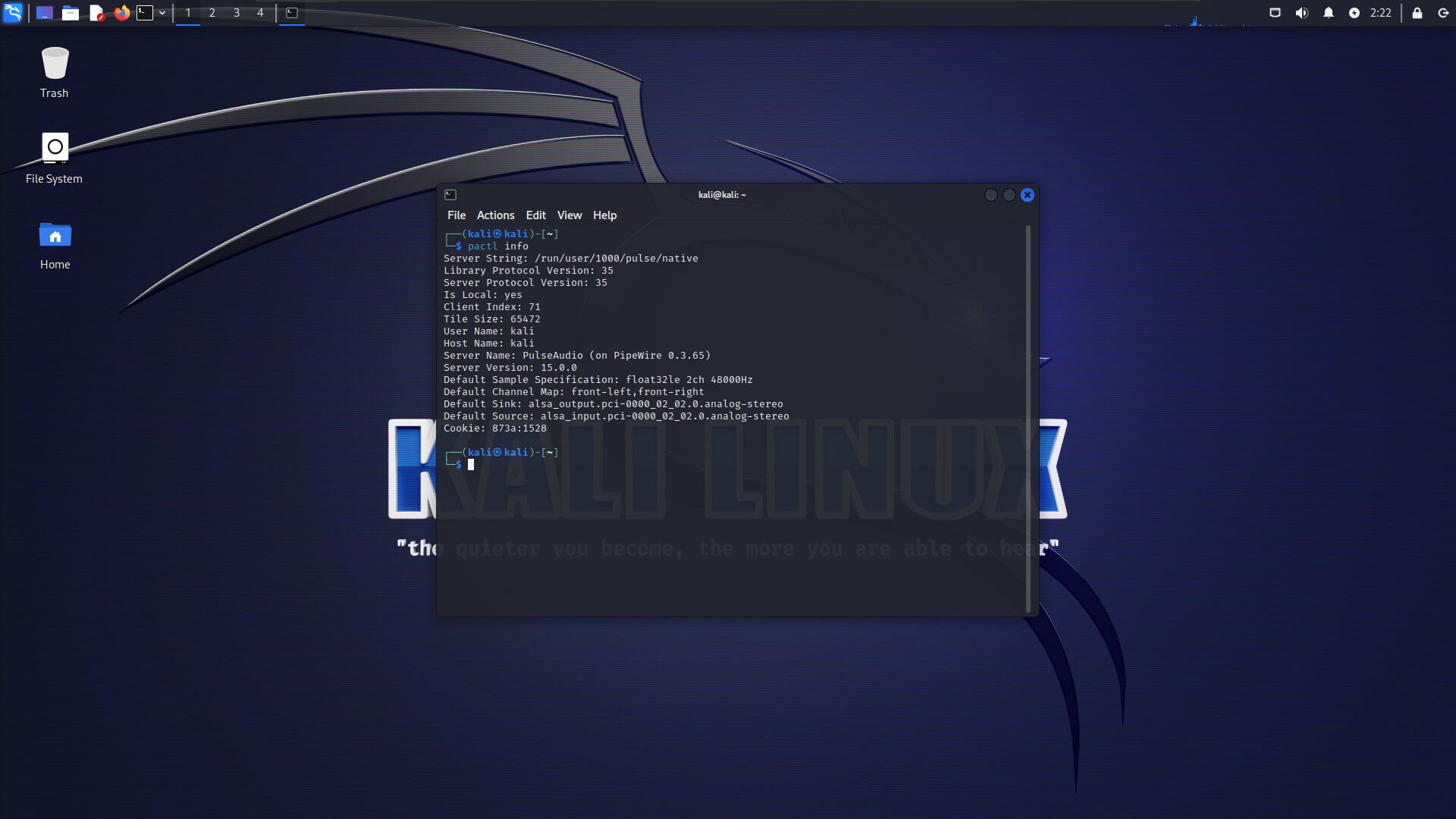Switch to workspace 2 in the pager

point(212,12)
